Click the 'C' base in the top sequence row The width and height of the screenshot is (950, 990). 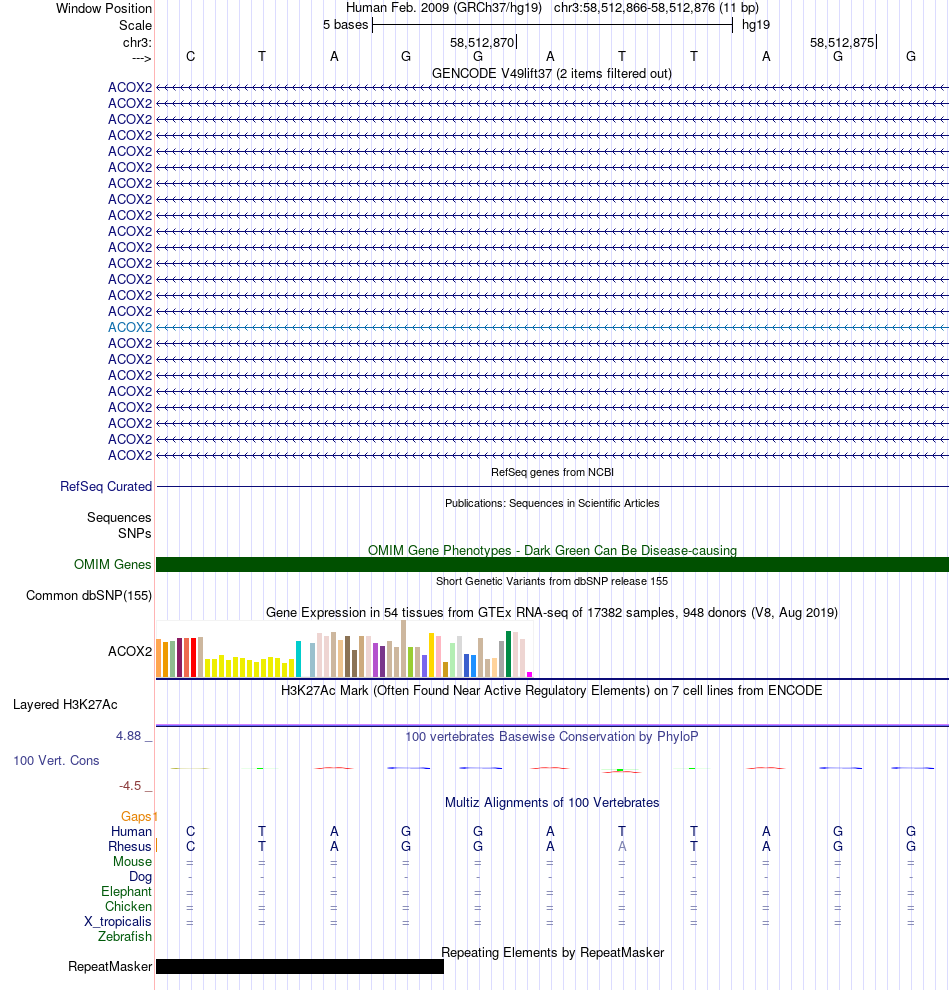click(x=191, y=56)
